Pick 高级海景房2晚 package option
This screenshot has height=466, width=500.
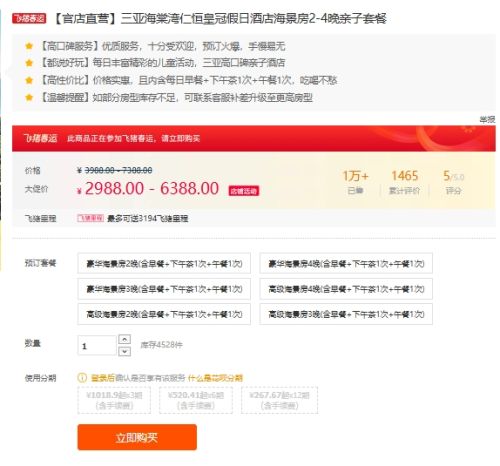164,314
